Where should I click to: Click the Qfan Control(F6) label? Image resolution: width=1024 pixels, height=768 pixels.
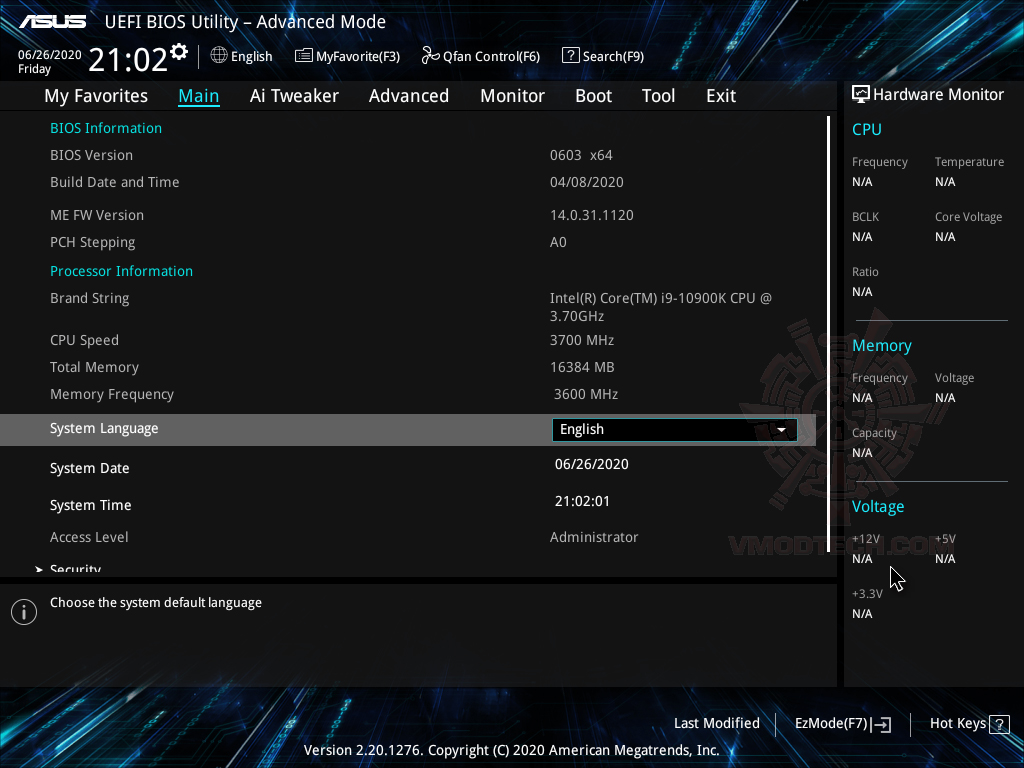point(491,57)
